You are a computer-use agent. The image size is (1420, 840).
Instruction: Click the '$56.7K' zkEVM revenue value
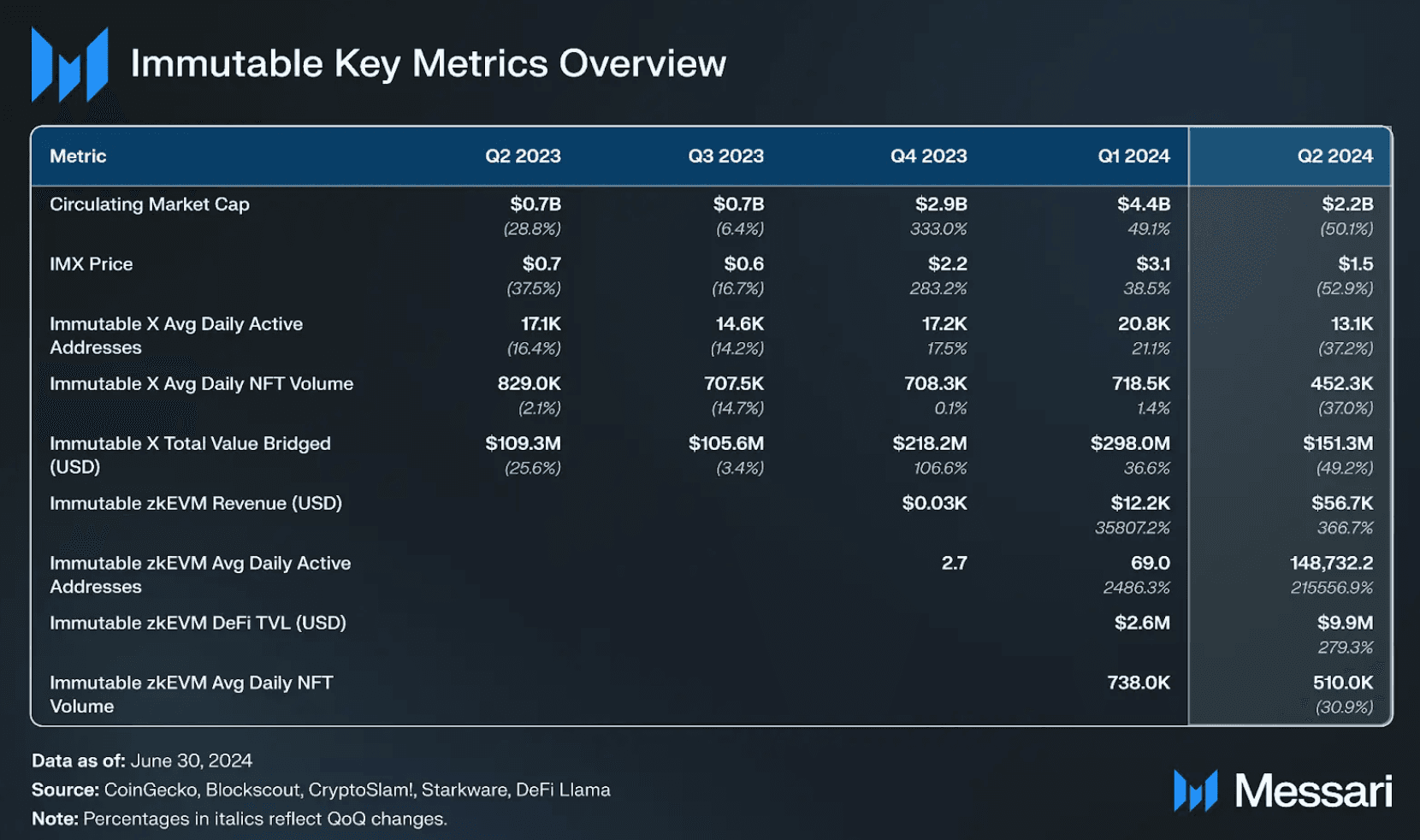point(1342,503)
